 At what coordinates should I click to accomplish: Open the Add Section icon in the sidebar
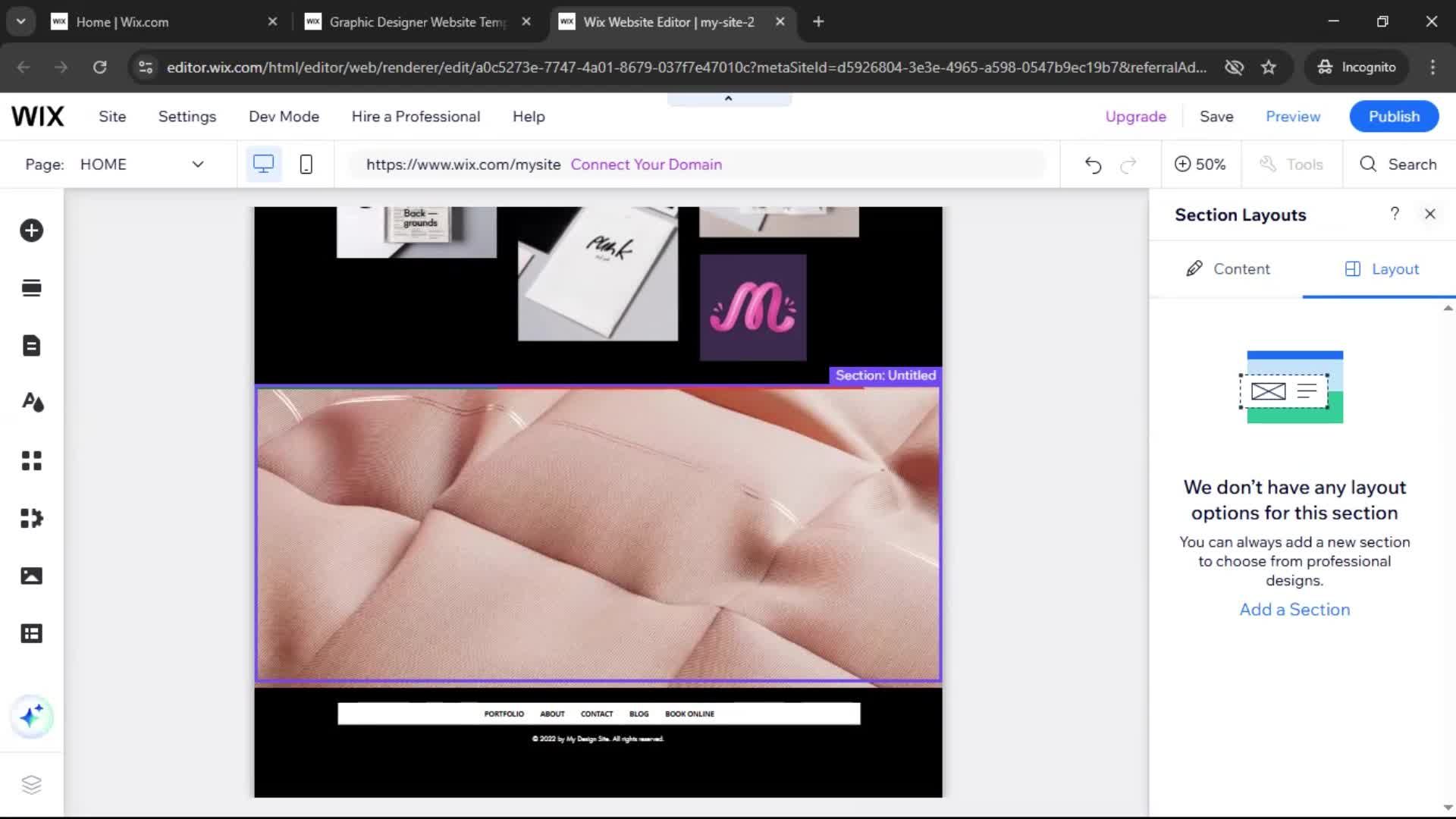[x=31, y=288]
